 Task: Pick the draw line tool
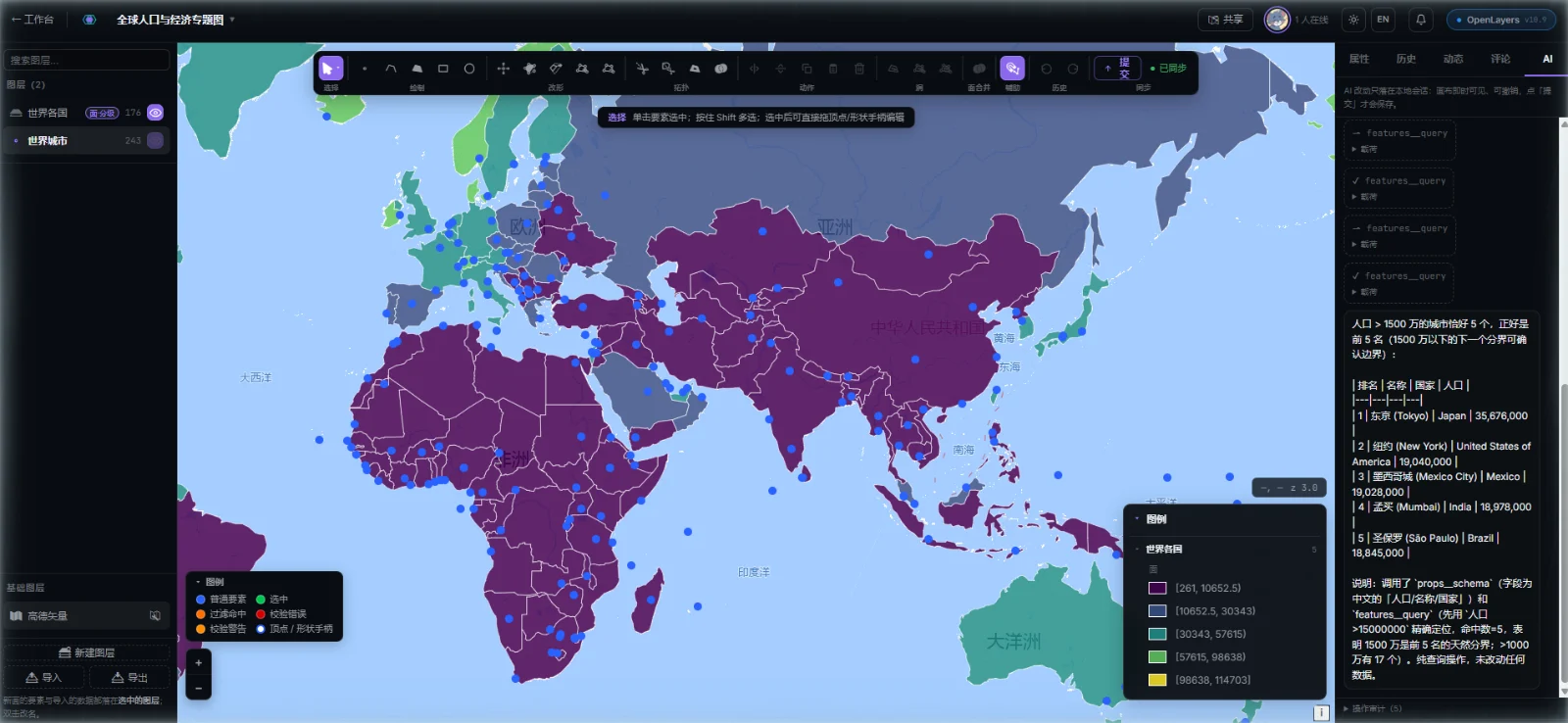pyautogui.click(x=391, y=69)
